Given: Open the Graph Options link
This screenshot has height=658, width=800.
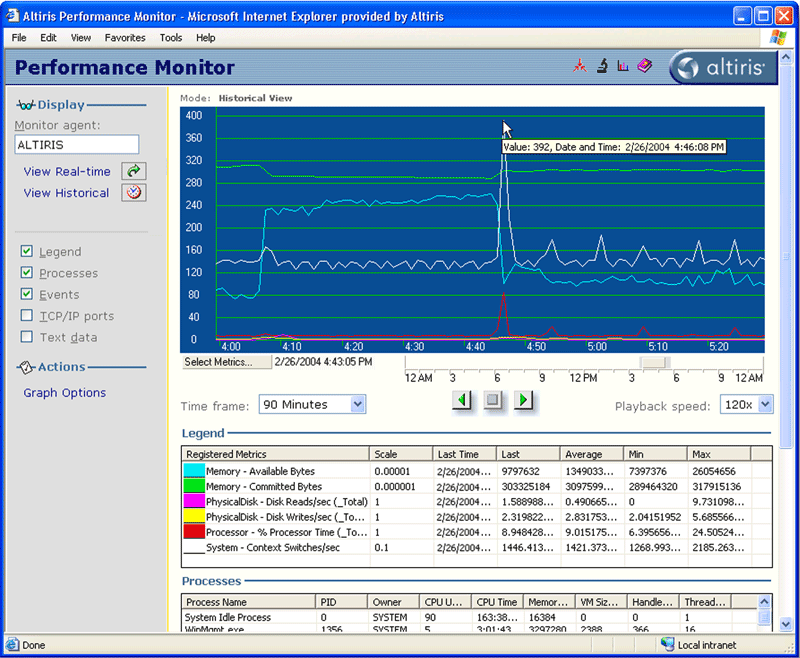Looking at the screenshot, I should tap(64, 393).
